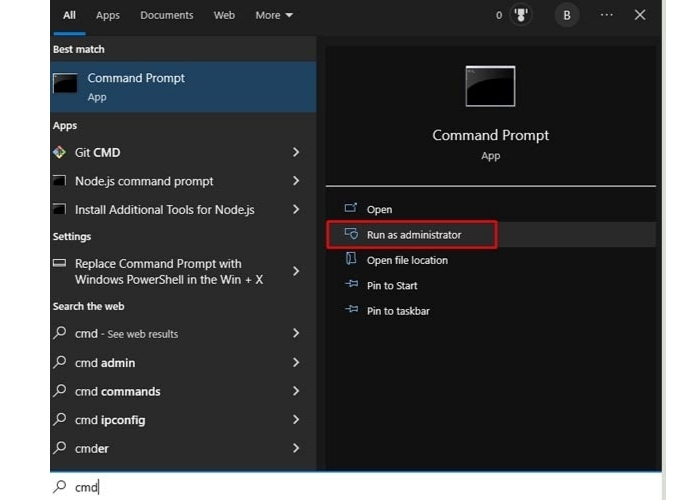Viewport: 700px width, 500px height.
Task: Close the search panel
Action: click(640, 15)
